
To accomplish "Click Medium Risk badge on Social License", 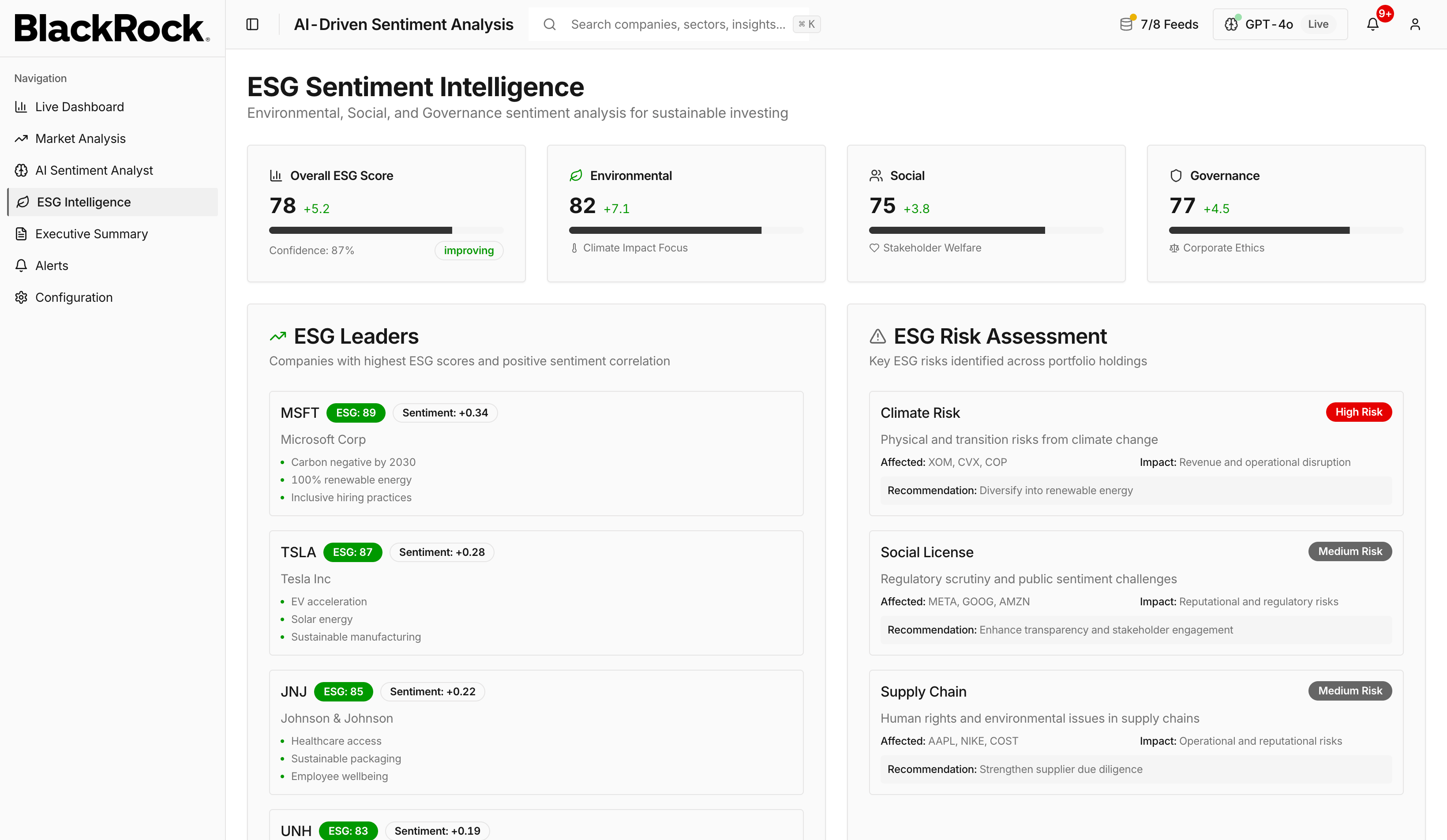I will (x=1350, y=551).
